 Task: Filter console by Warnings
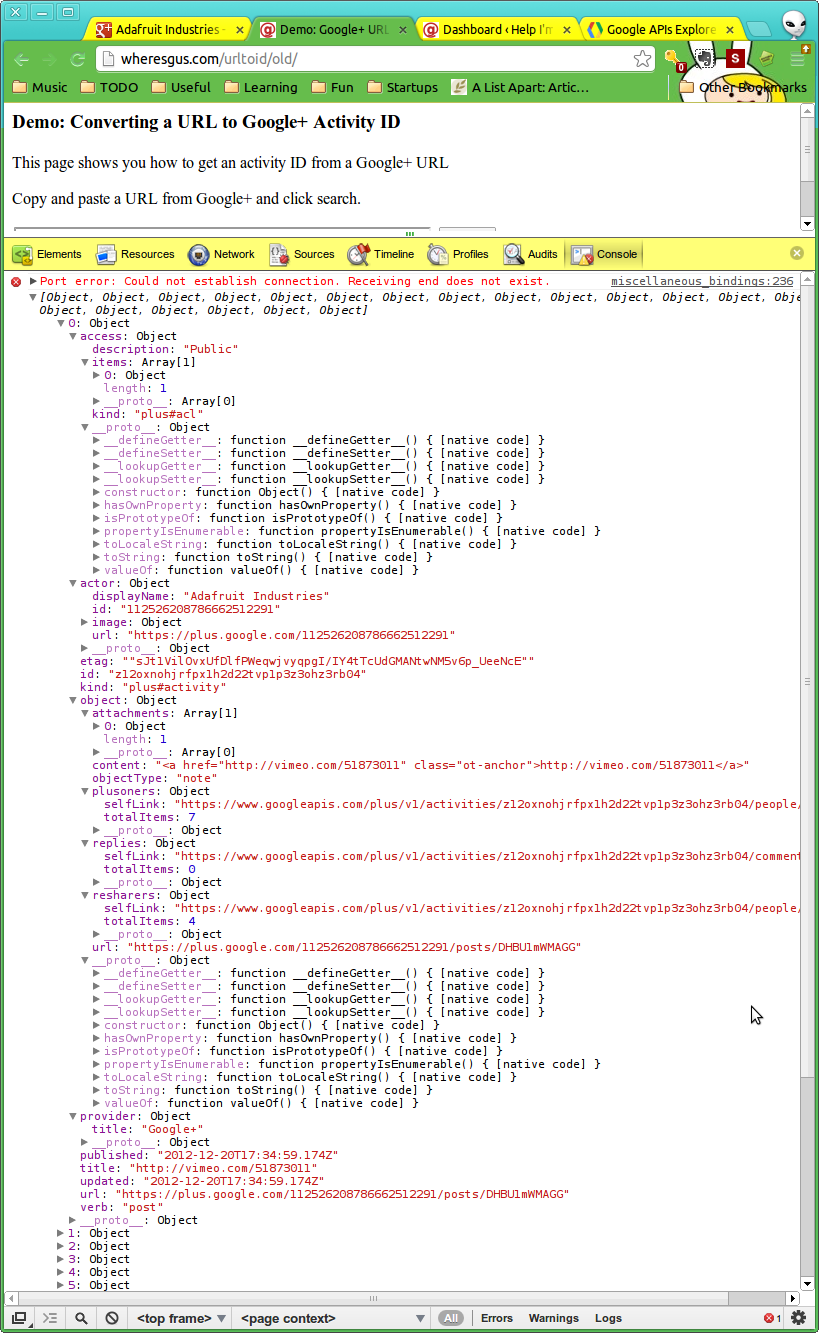[554, 1318]
